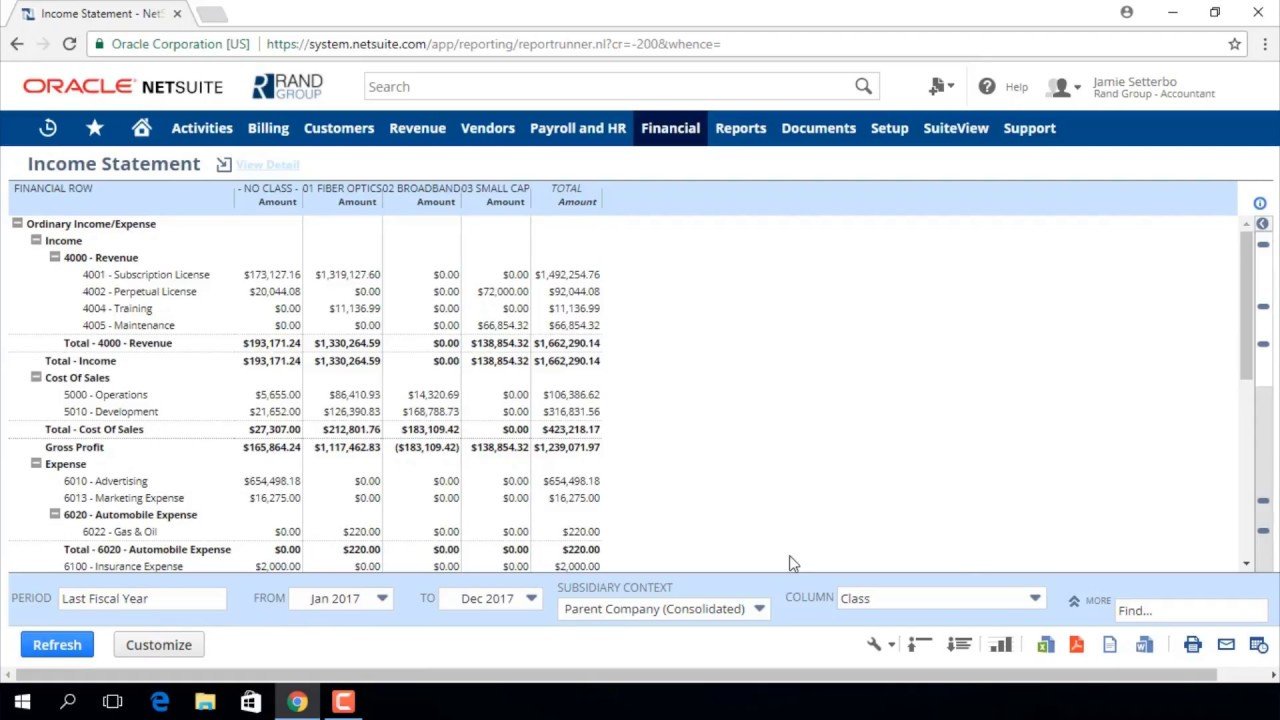The width and height of the screenshot is (1280, 720).
Task: Export the report to Word
Action: click(1144, 644)
